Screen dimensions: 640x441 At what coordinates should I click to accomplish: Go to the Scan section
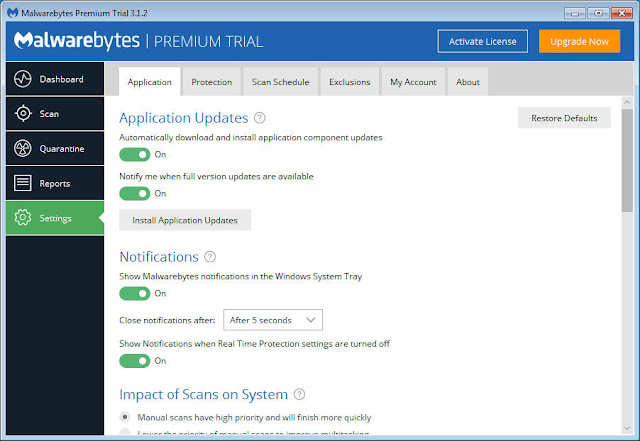(x=55, y=114)
